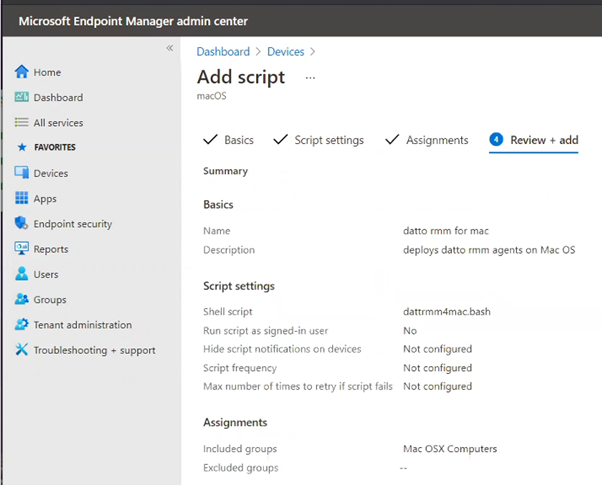Click 'Not configured' beside Script frequency
This screenshot has height=485, width=602.
[438, 368]
